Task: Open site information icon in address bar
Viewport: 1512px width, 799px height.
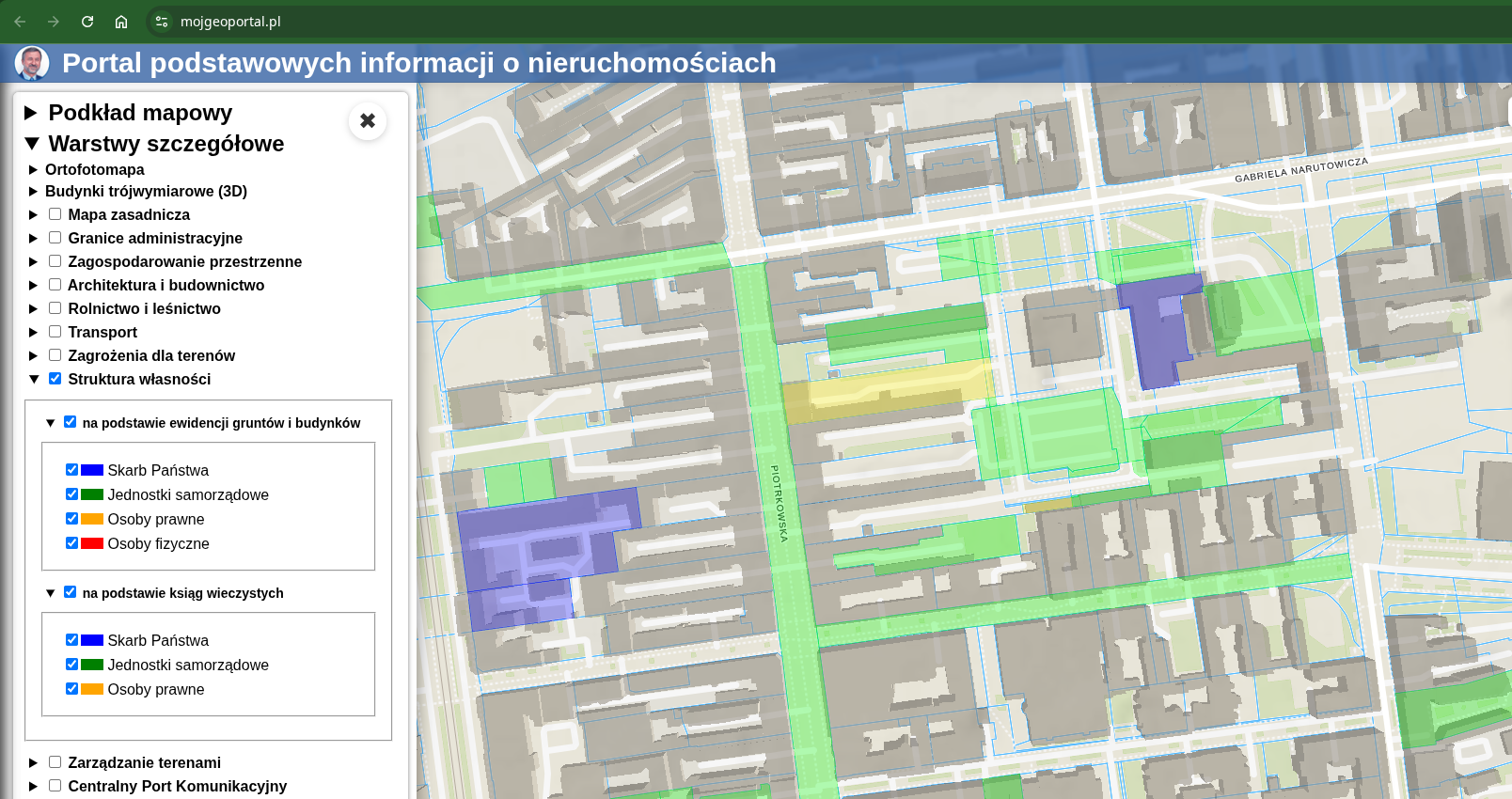Action: point(162,22)
